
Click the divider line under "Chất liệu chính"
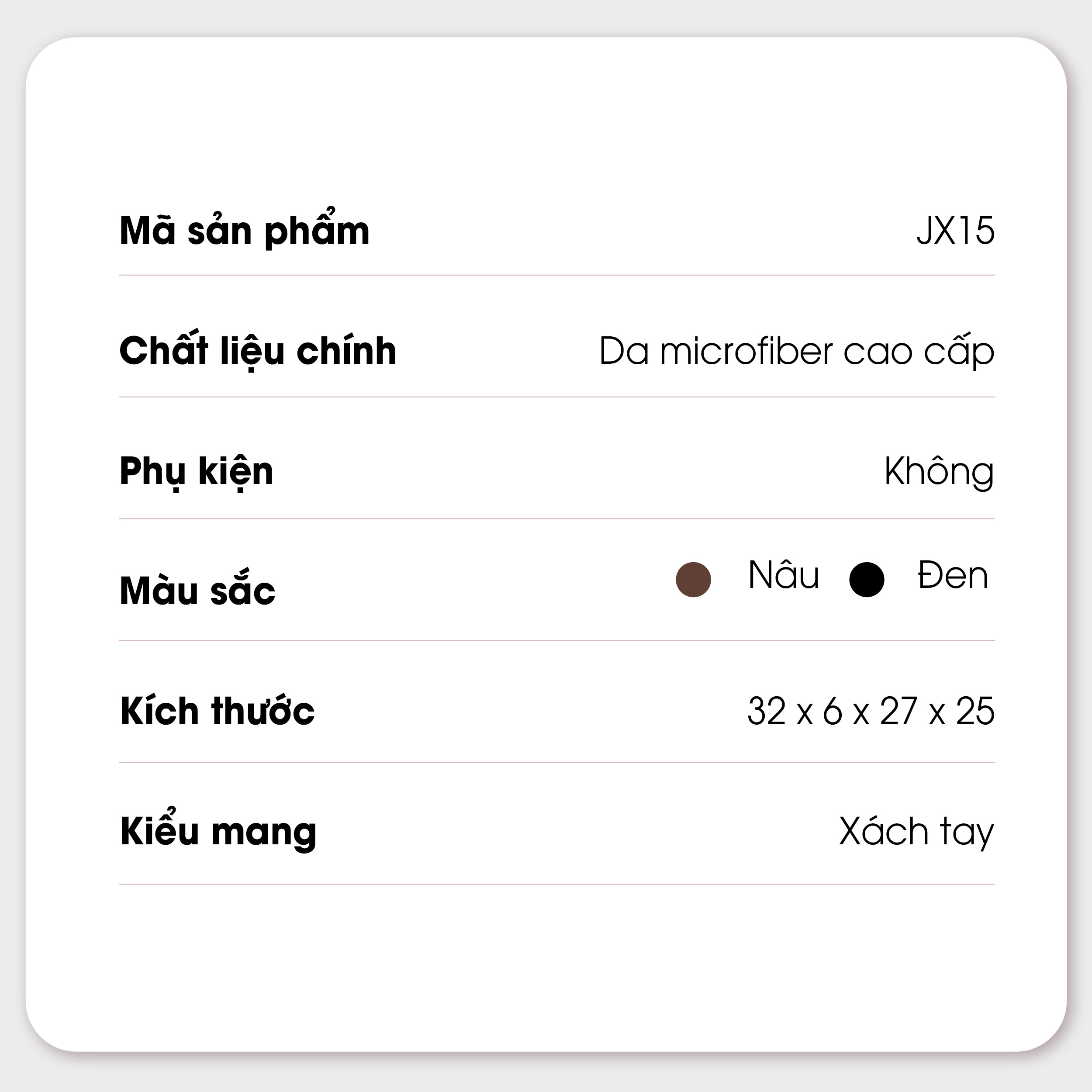[x=557, y=397]
